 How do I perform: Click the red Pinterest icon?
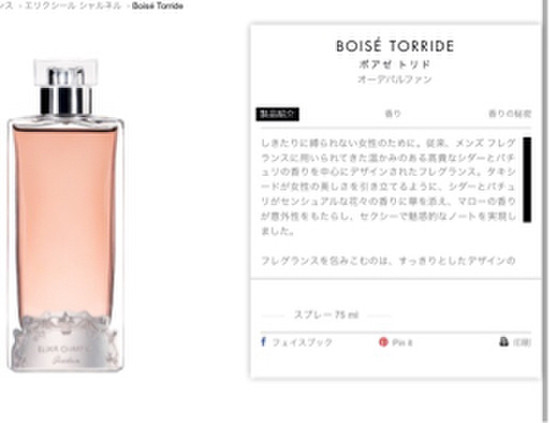383,342
